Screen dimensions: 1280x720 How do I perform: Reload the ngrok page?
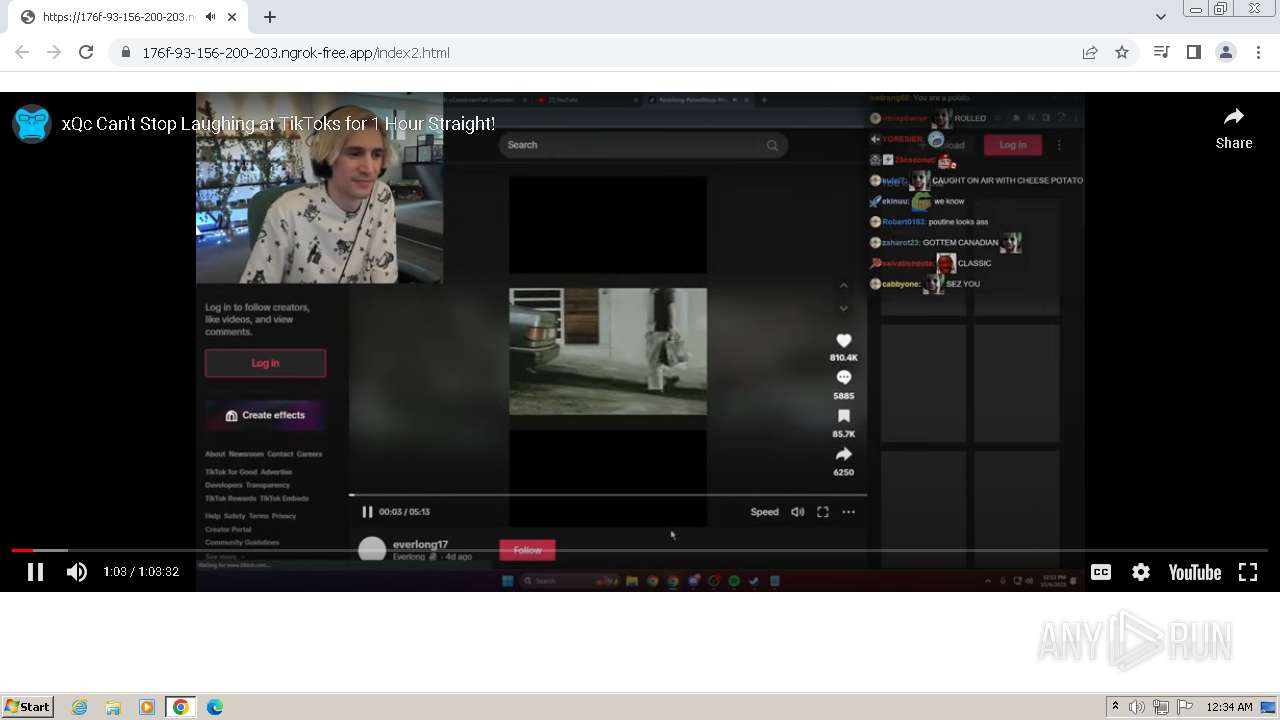pyautogui.click(x=86, y=52)
